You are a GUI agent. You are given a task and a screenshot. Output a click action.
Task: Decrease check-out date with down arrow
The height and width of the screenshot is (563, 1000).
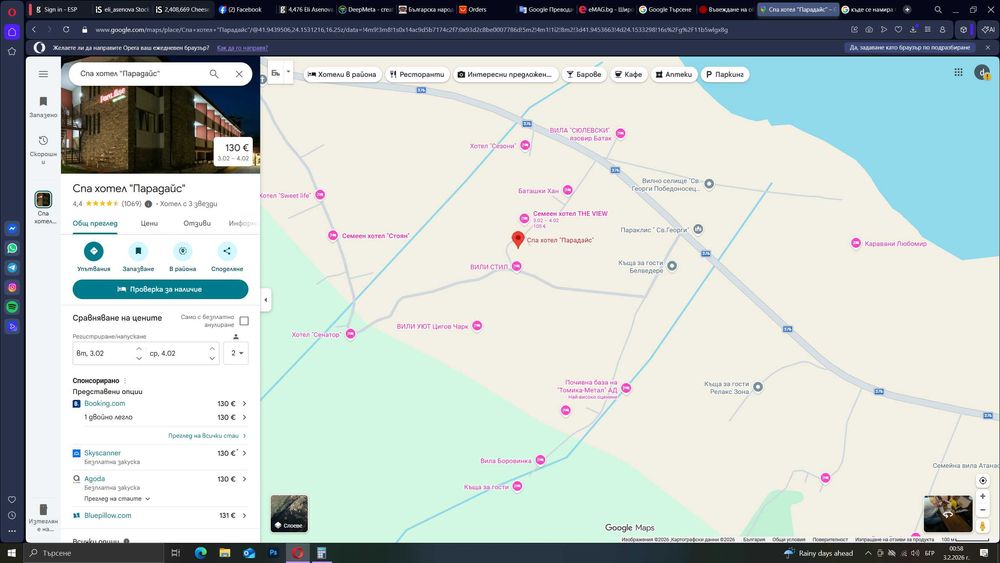212,358
